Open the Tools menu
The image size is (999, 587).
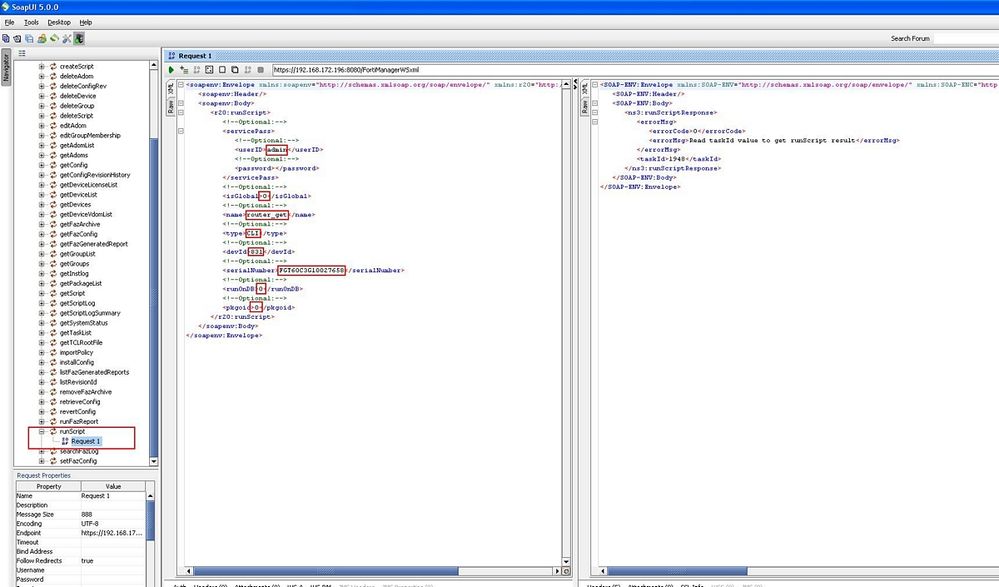[x=32, y=21]
